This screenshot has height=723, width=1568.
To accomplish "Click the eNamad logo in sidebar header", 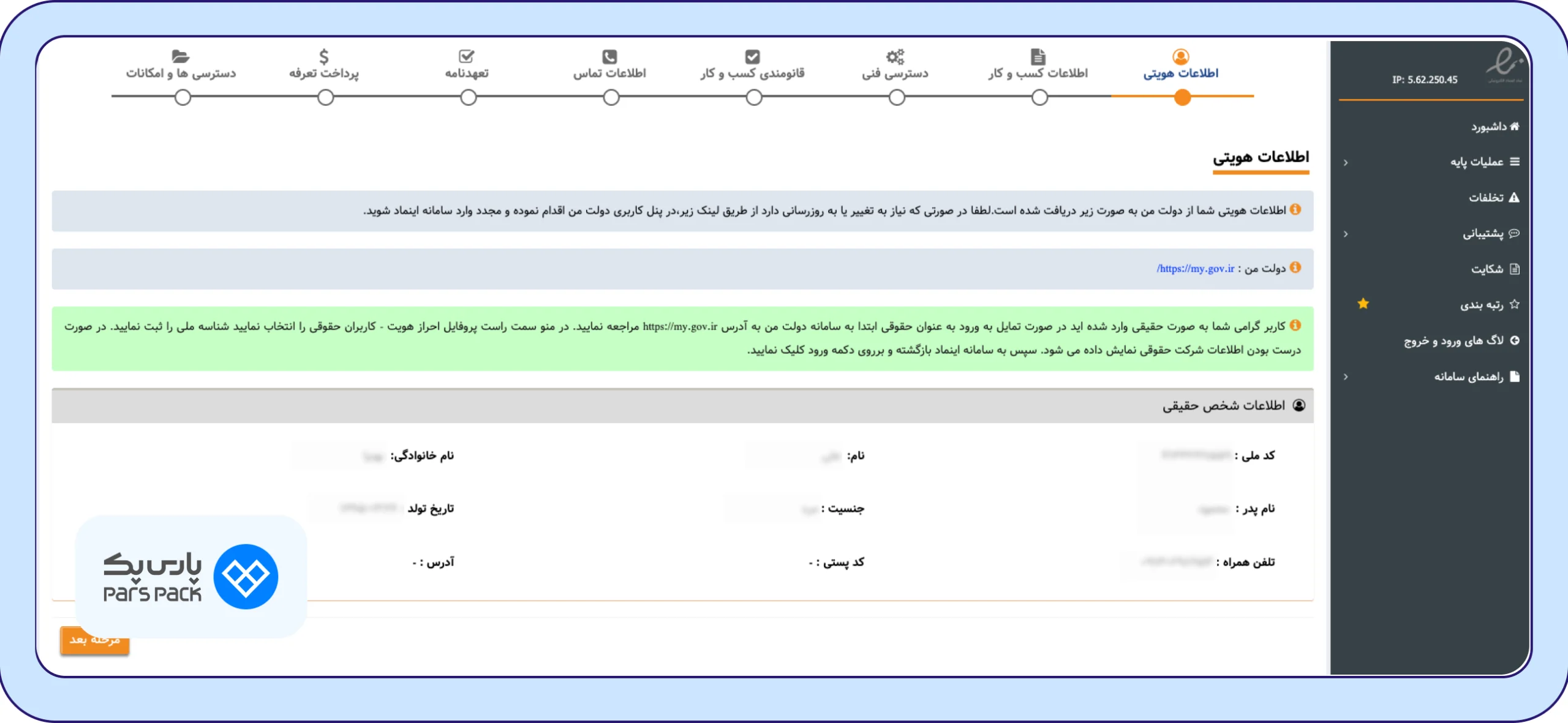I will [x=1505, y=64].
